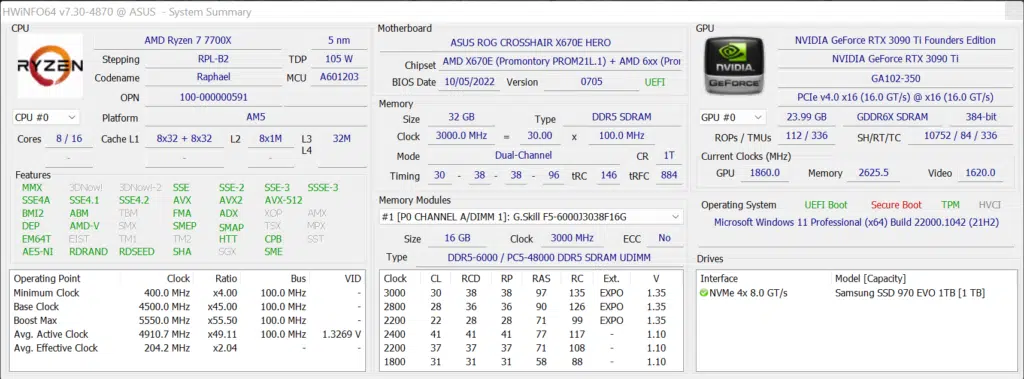Image resolution: width=1024 pixels, height=379 pixels.
Task: Click the GPU clock 1860.0 value
Action: [x=765, y=173]
